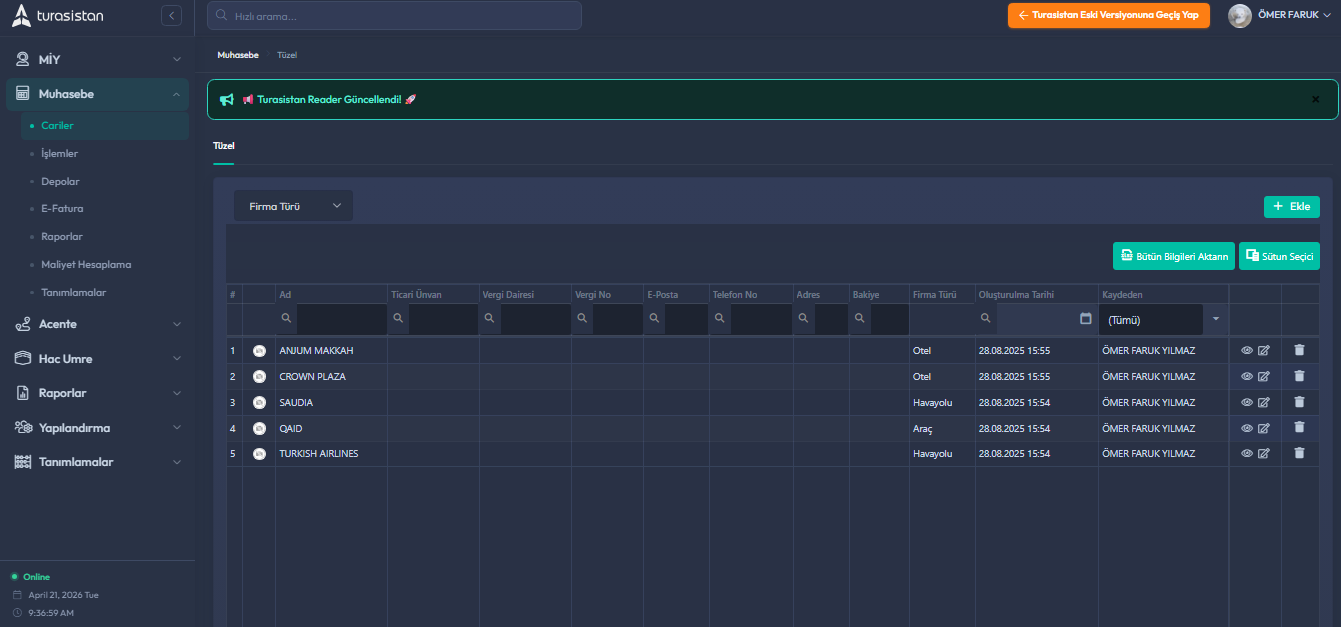This screenshot has height=627, width=1341.
Task: Edit the QAID record
Action: click(1263, 428)
